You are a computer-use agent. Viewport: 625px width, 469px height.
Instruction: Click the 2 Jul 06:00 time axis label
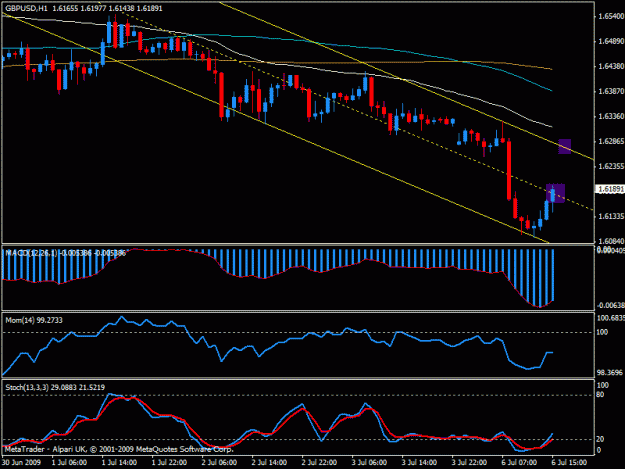219,463
